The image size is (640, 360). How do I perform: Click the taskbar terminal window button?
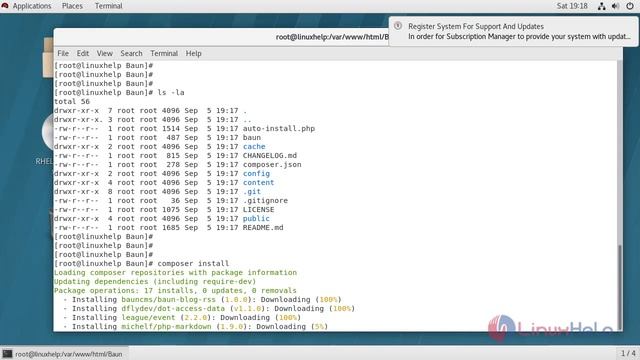click(64, 354)
